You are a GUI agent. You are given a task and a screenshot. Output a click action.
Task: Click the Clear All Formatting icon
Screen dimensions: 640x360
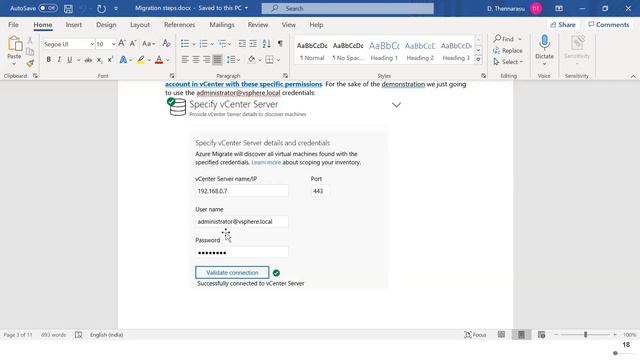click(x=166, y=43)
